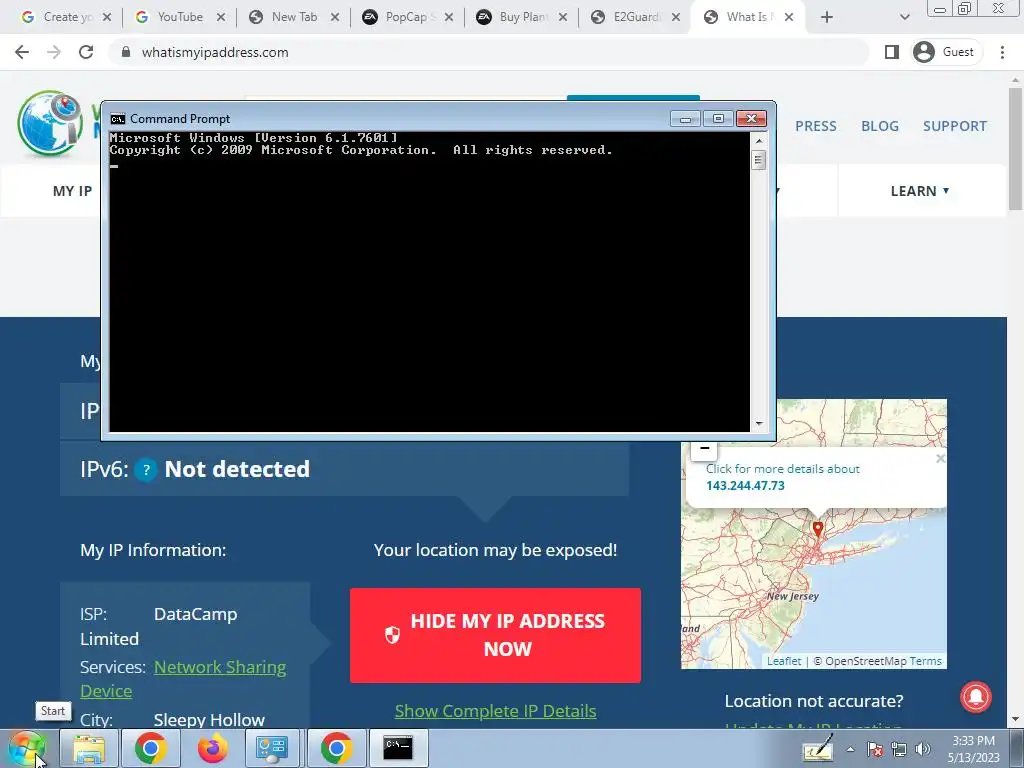The image size is (1024, 768).
Task: Click the map IP address 143.244.47.73
Action: click(745, 486)
